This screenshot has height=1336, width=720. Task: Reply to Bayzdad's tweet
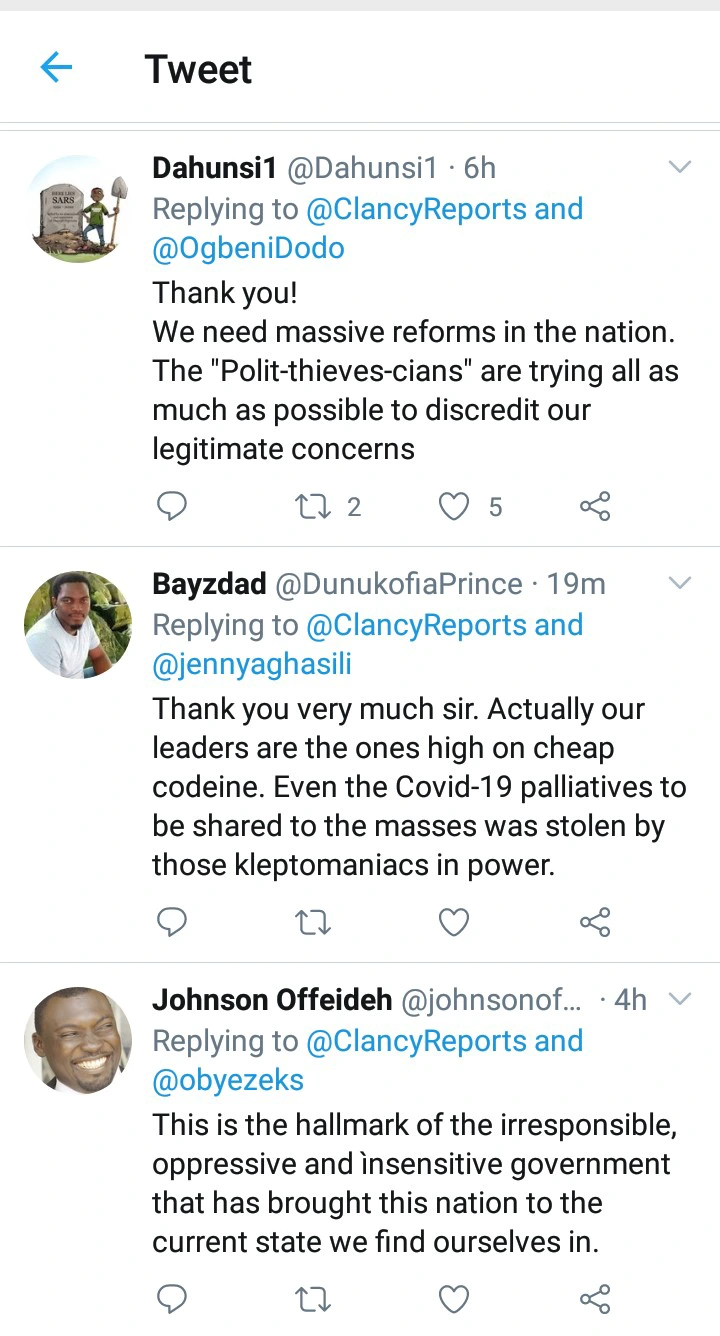pyautogui.click(x=172, y=922)
